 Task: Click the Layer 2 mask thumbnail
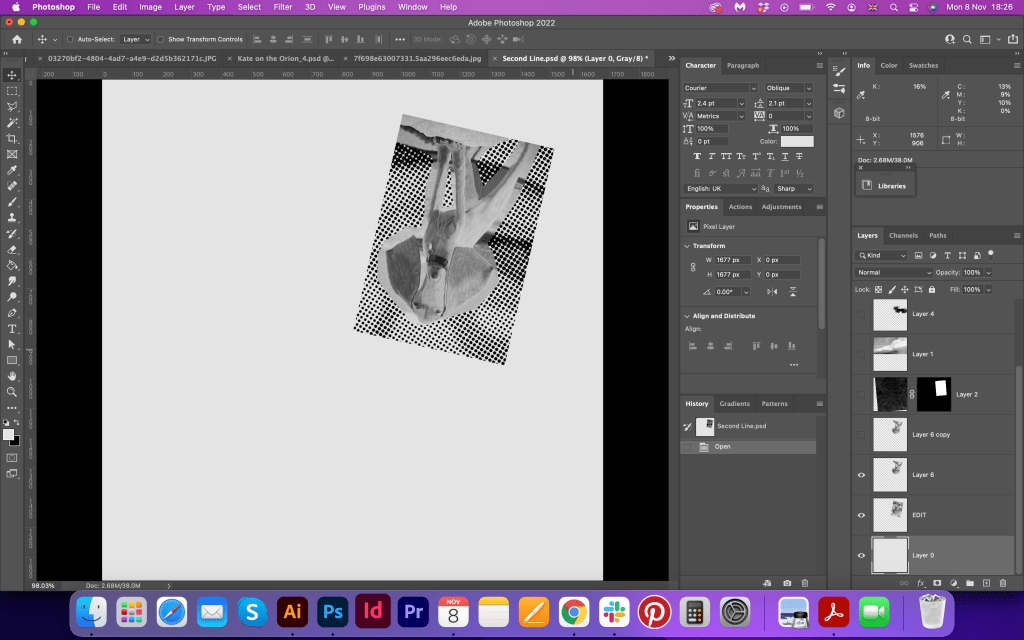tap(933, 394)
